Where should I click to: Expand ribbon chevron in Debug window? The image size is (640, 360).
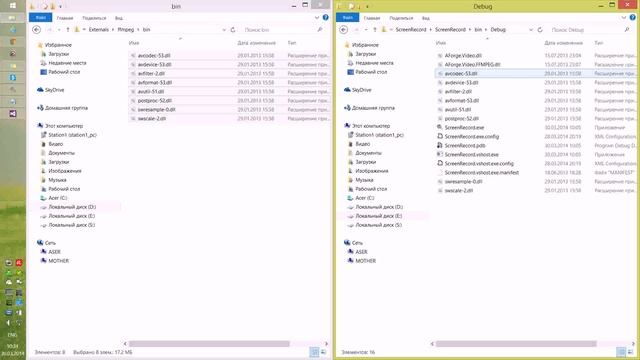click(x=624, y=18)
